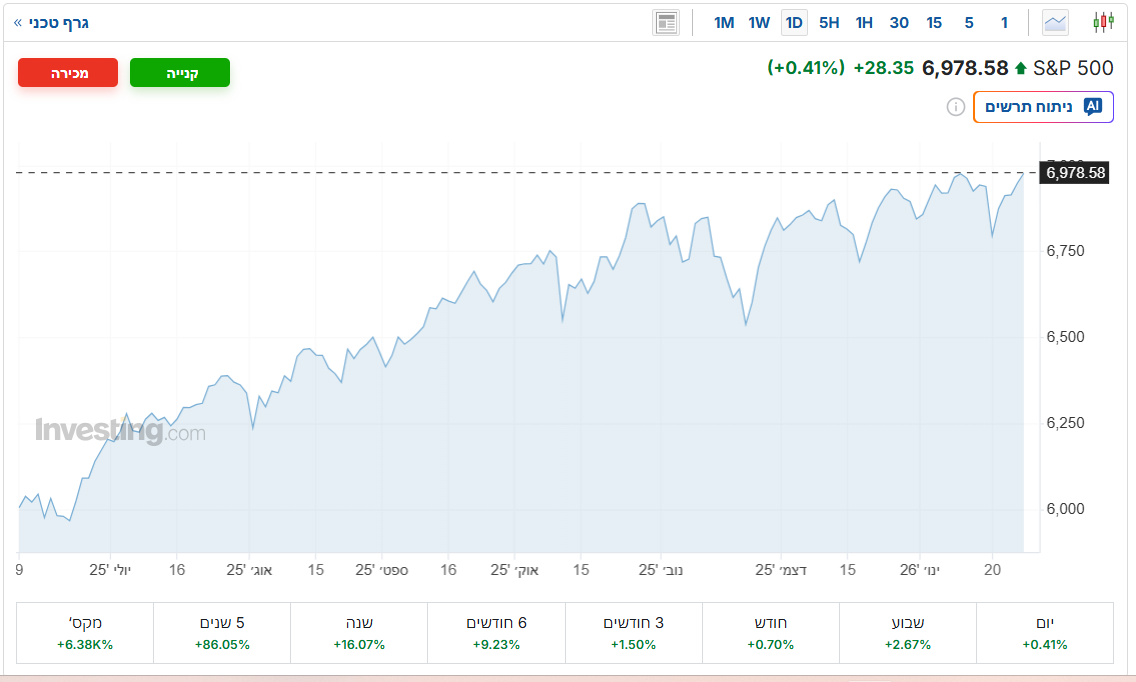Choose the 30-minute interval
The width and height of the screenshot is (1136, 682).
coord(899,22)
